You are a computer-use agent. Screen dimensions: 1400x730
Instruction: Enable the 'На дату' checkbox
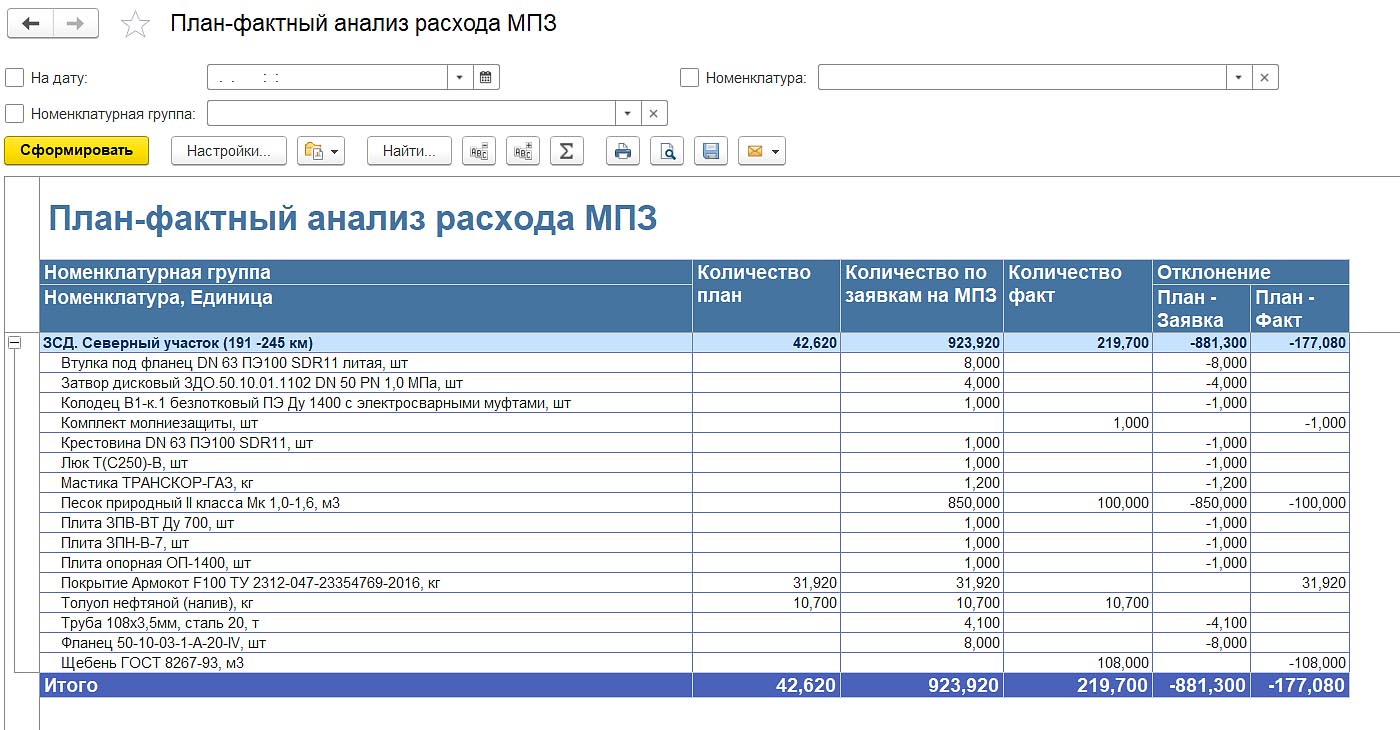15,77
